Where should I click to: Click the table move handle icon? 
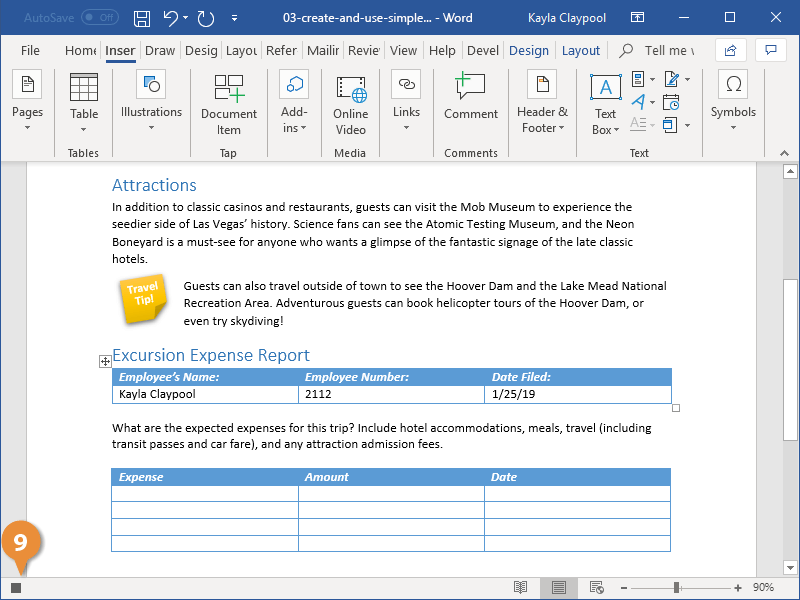(105, 361)
